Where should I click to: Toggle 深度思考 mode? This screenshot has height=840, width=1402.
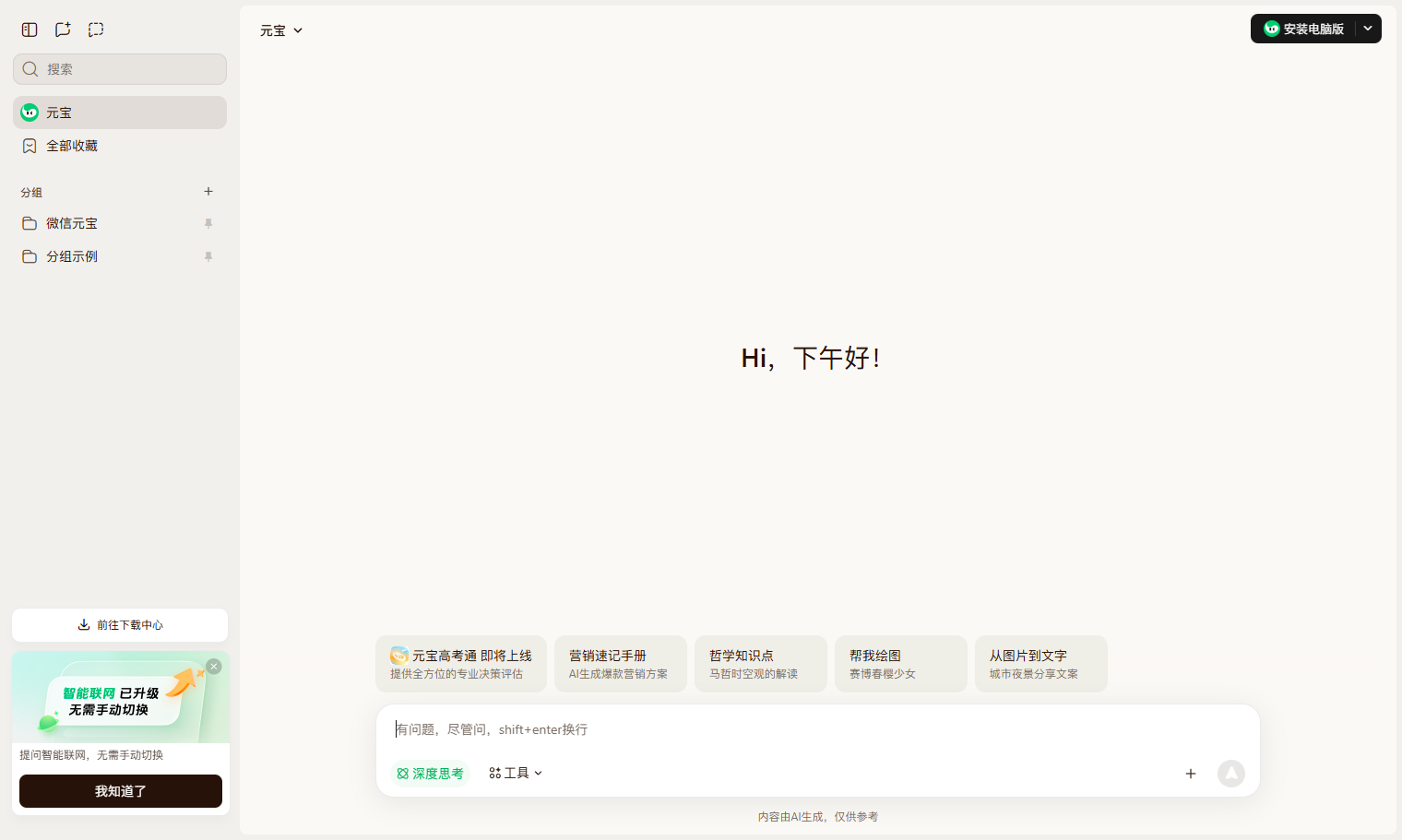tap(430, 774)
